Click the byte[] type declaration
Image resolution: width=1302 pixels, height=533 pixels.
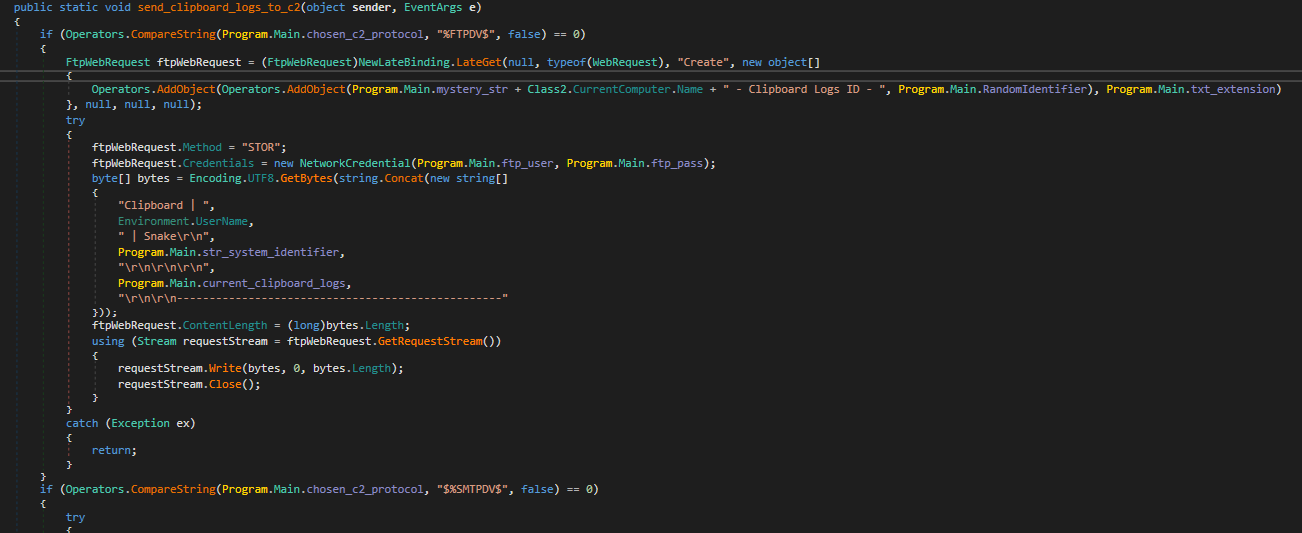click(111, 177)
